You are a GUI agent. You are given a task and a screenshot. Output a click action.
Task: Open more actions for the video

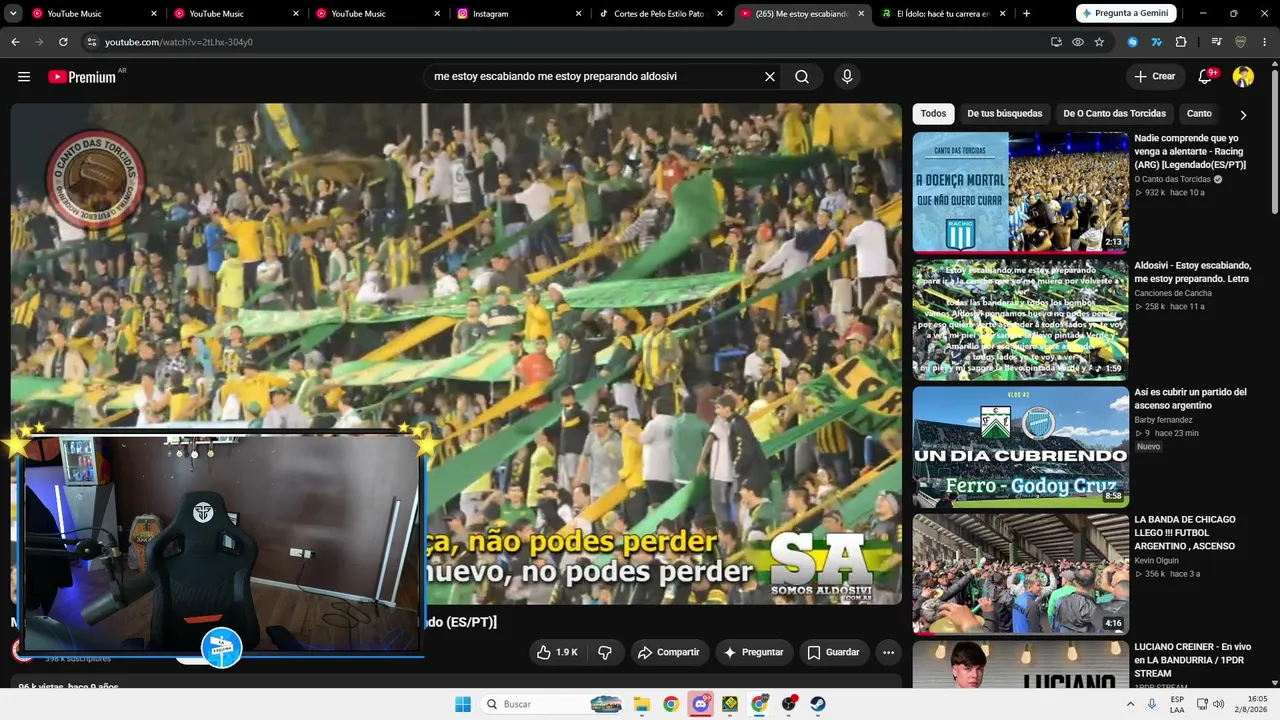coord(888,652)
